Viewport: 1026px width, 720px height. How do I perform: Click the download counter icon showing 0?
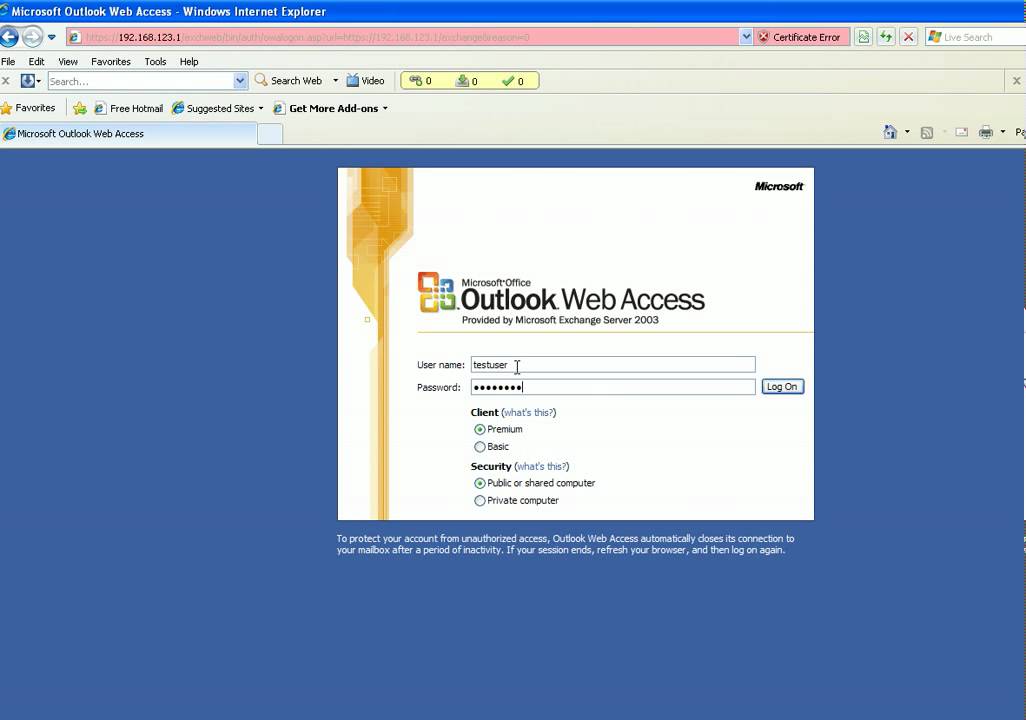tap(467, 81)
